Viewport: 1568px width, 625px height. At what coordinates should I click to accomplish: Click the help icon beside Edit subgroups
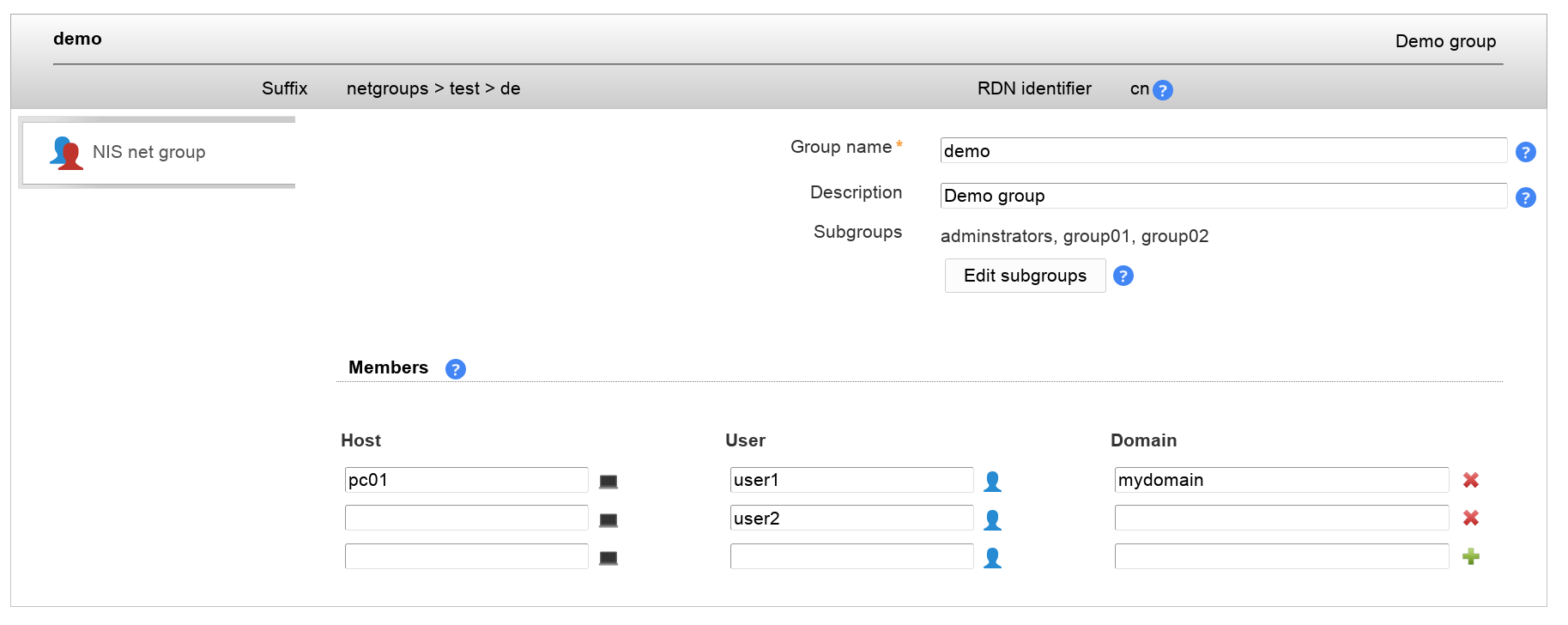pos(1123,276)
